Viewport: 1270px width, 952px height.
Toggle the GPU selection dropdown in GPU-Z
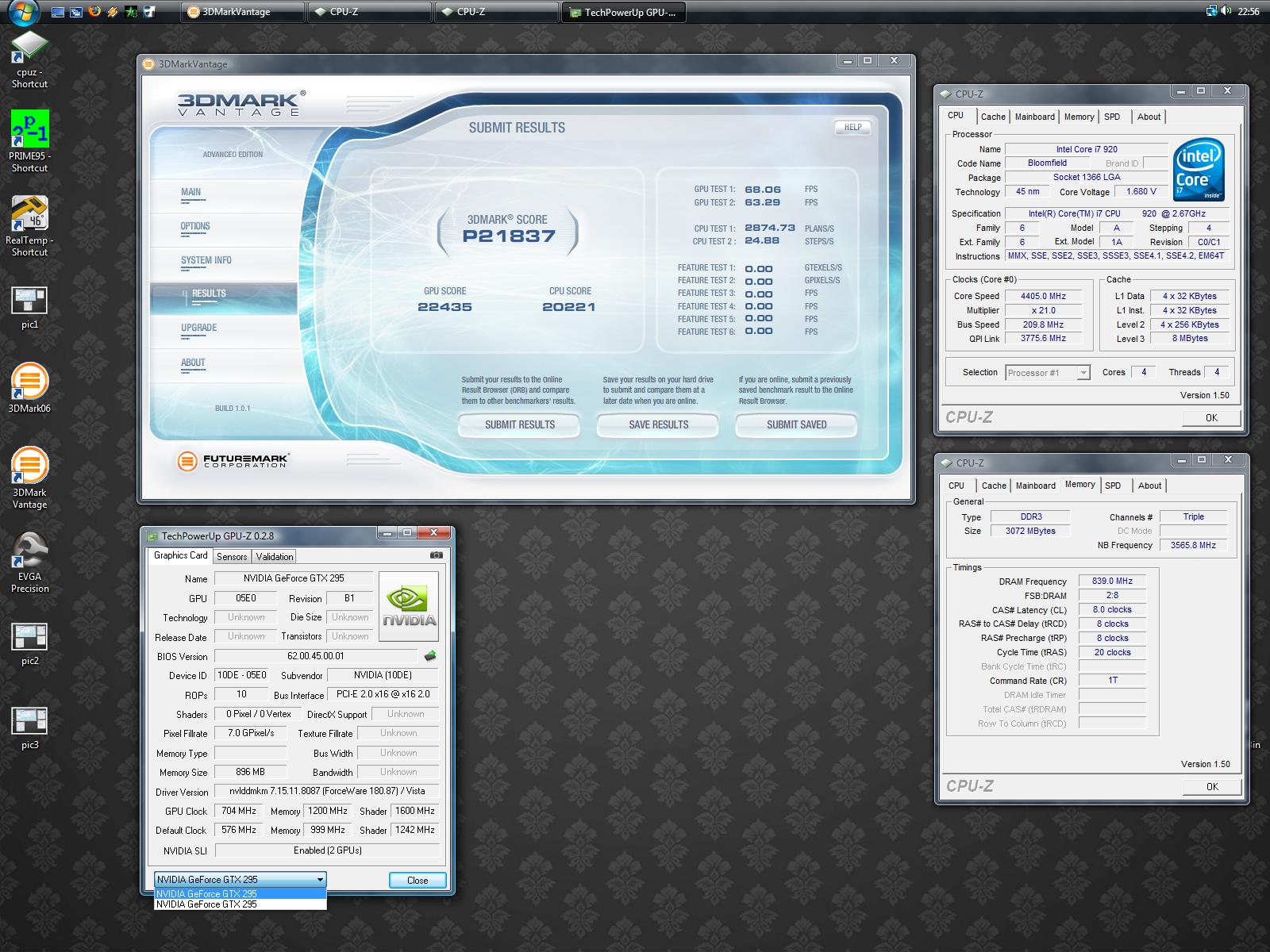pyautogui.click(x=241, y=879)
